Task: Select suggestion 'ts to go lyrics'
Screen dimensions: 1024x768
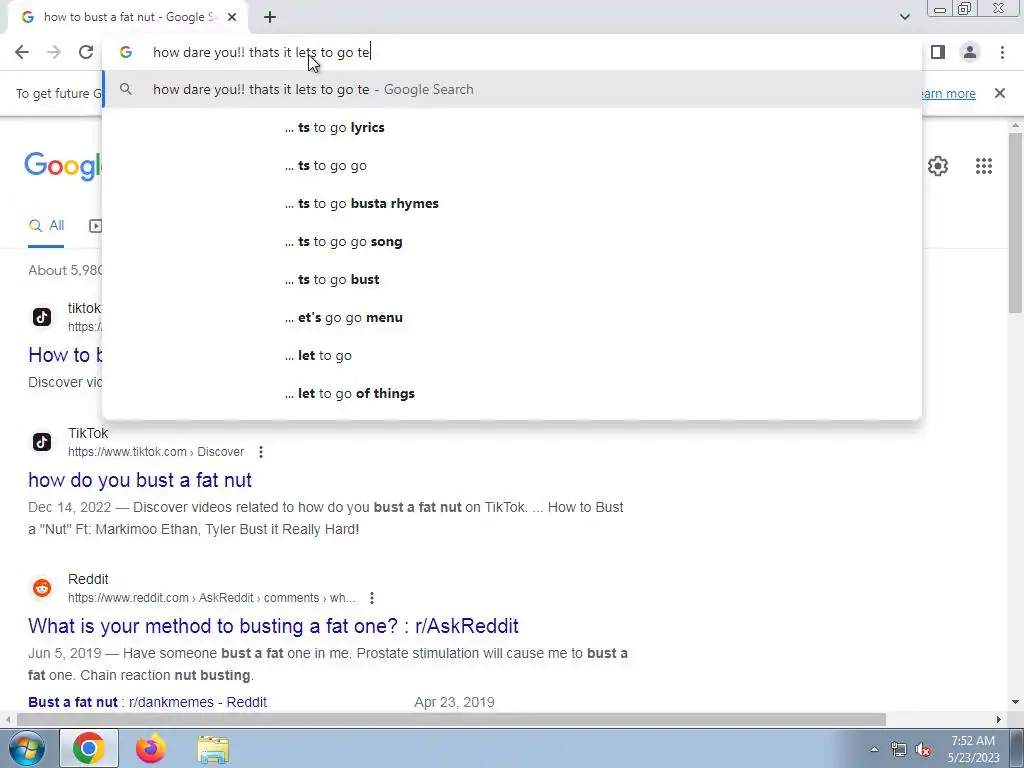Action: coord(512,127)
